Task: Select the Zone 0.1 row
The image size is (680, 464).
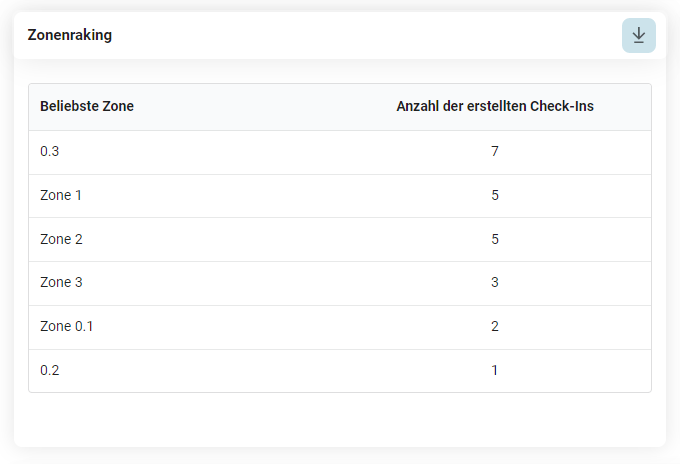Action: coord(340,326)
